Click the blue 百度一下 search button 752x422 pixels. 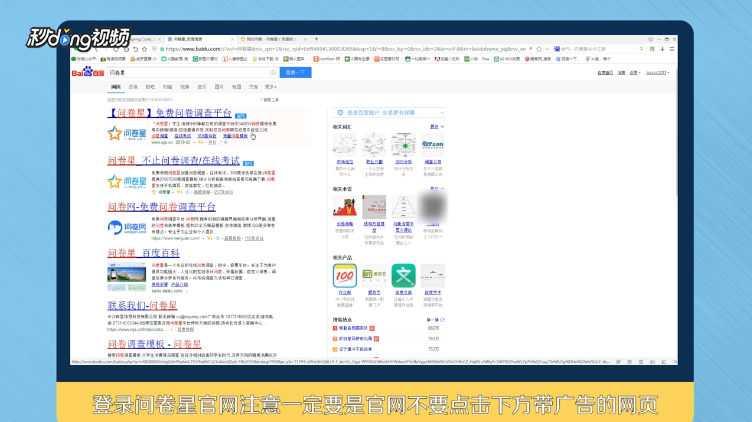[x=295, y=72]
